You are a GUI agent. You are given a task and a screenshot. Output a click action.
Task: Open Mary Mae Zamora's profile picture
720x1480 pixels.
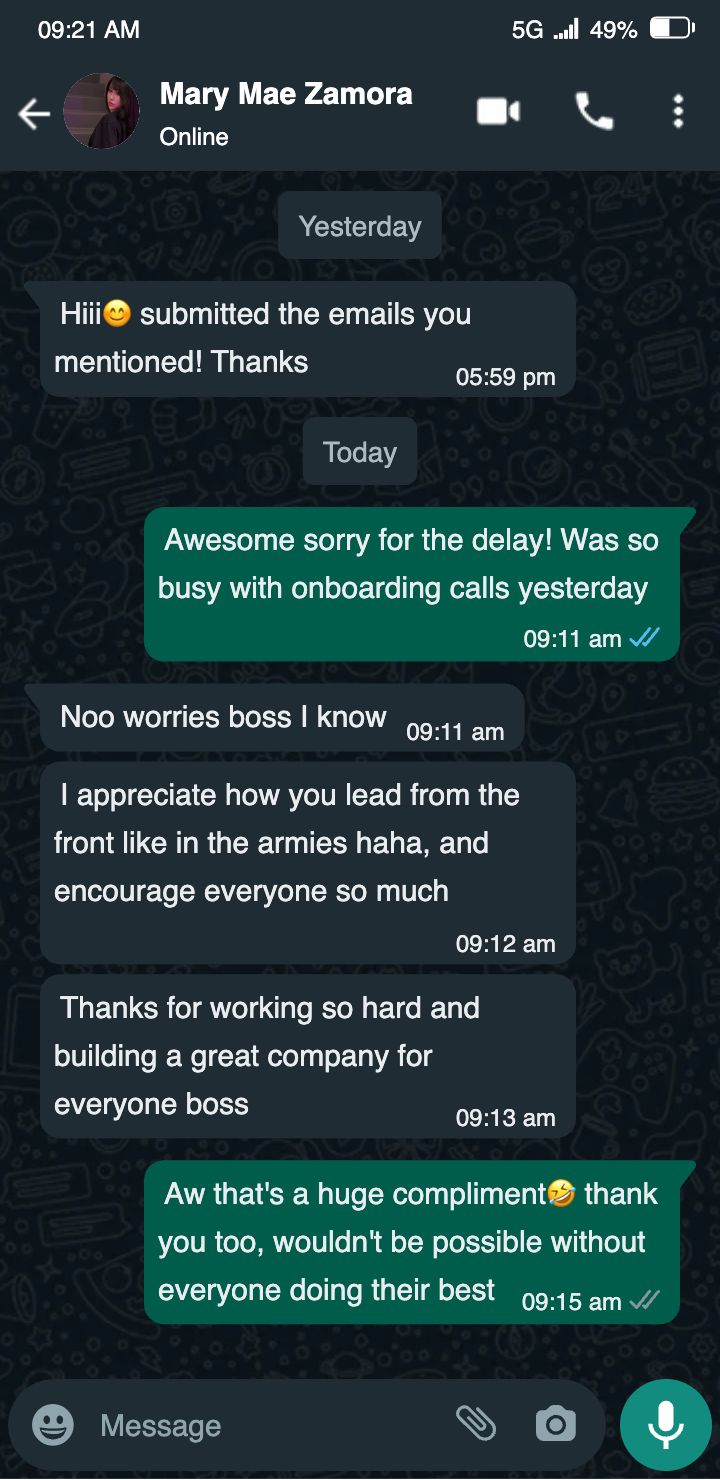pyautogui.click(x=102, y=111)
